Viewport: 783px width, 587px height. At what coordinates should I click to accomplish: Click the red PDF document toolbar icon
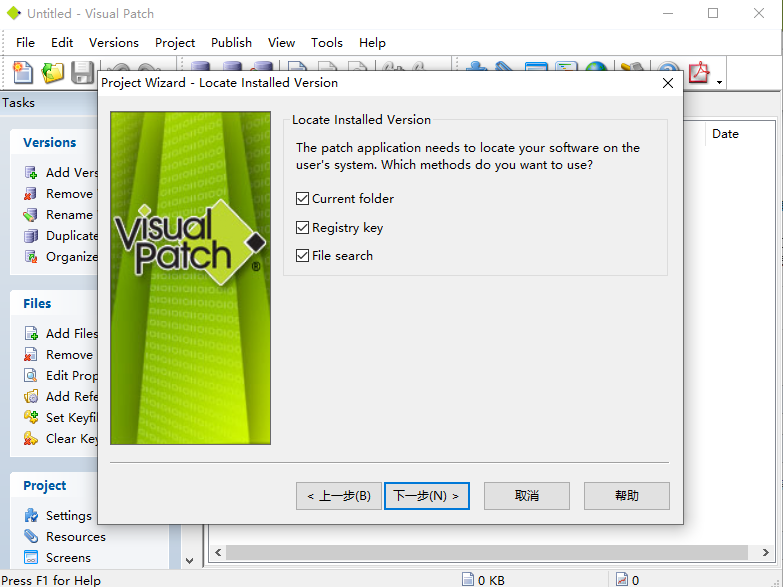point(699,72)
